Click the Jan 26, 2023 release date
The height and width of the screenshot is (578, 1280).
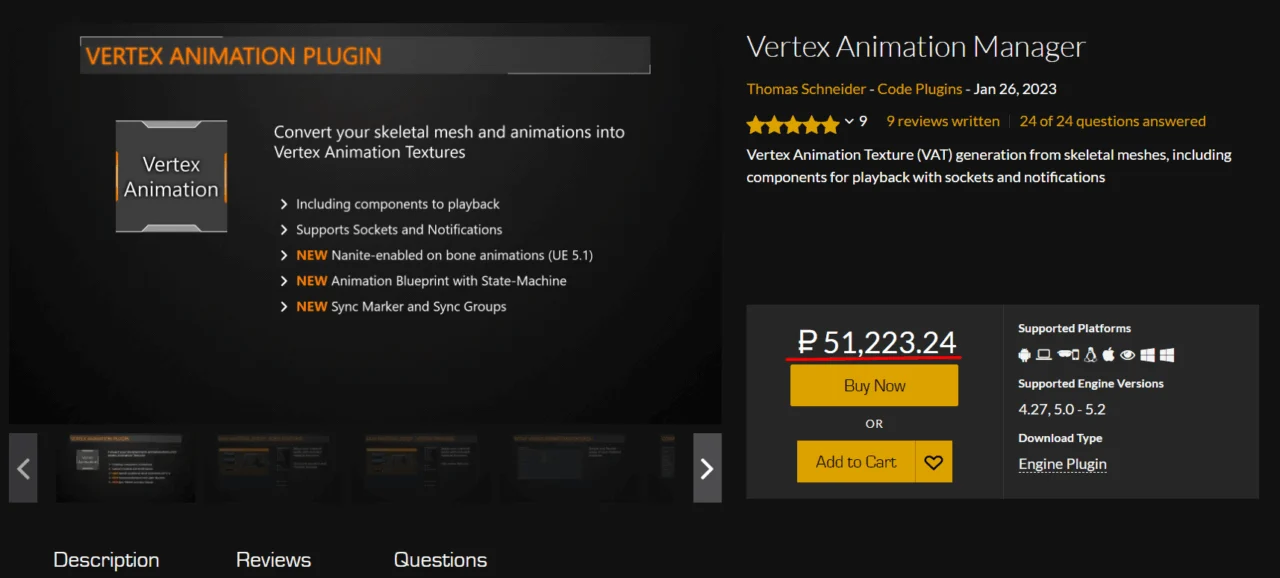[x=1015, y=89]
